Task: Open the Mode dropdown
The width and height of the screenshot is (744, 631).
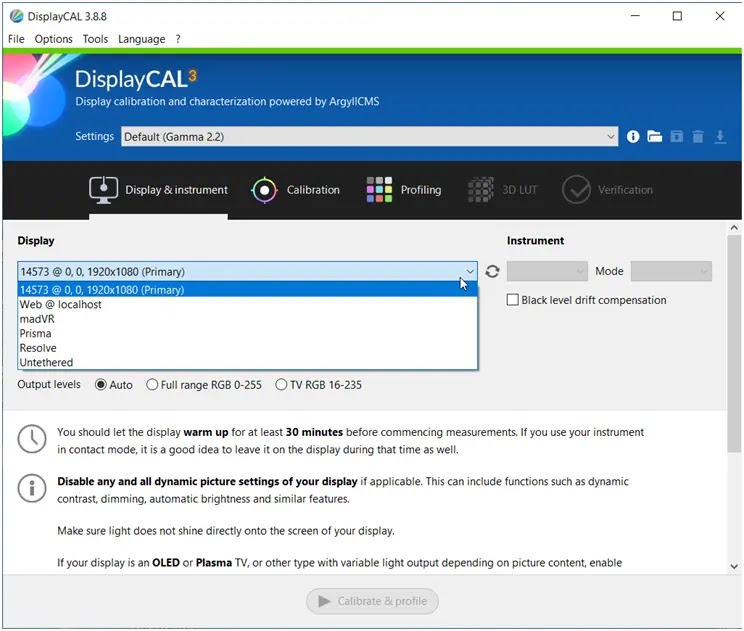Action: [x=671, y=271]
